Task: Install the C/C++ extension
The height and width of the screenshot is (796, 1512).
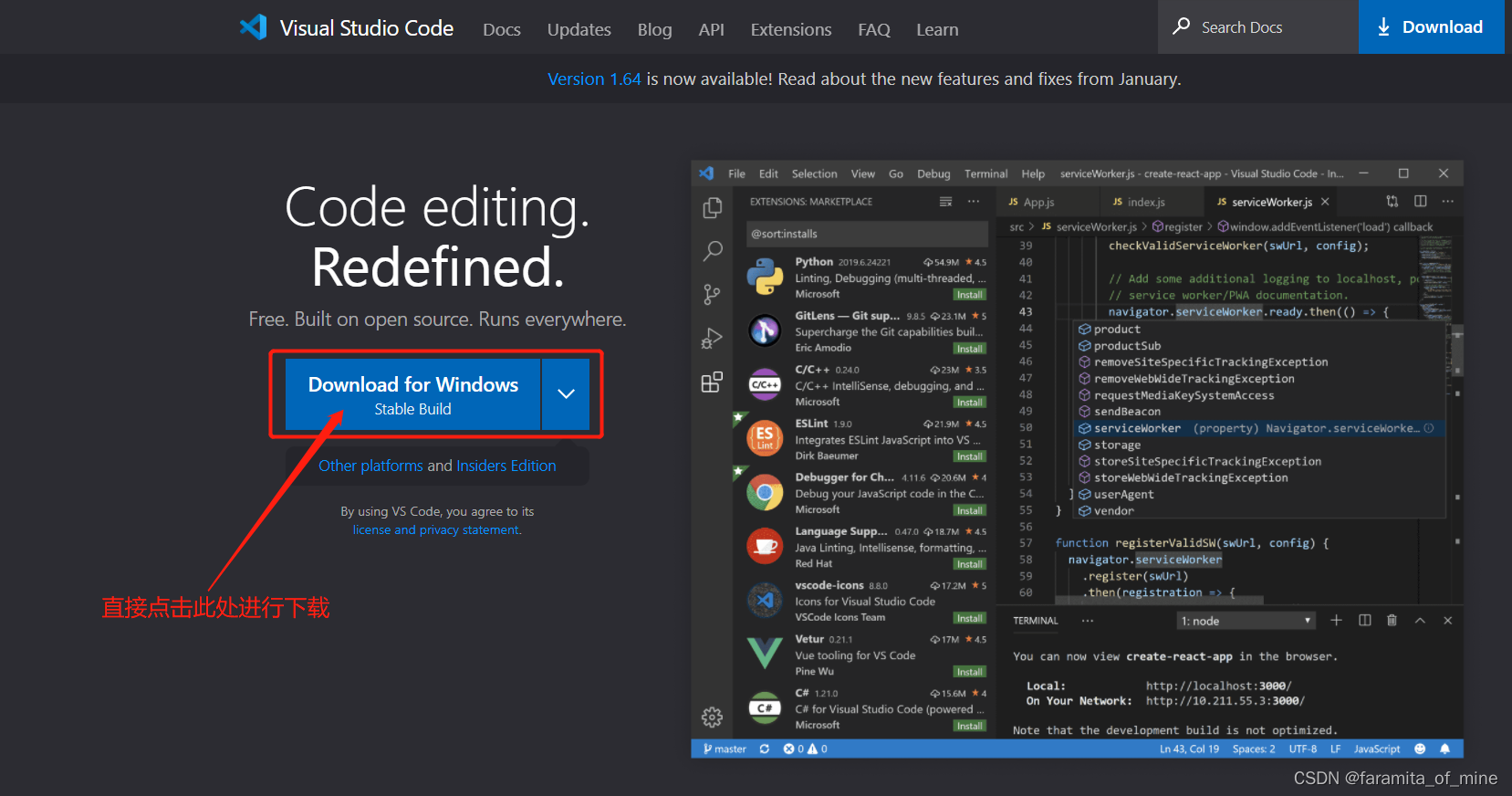Action: [970, 403]
